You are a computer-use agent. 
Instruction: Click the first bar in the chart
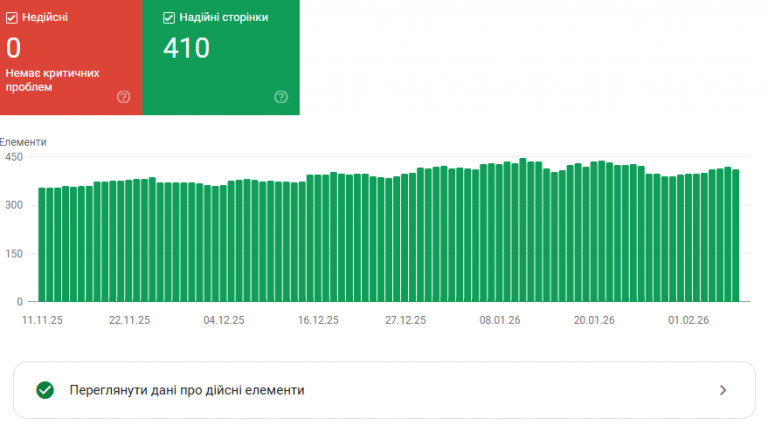[42, 244]
